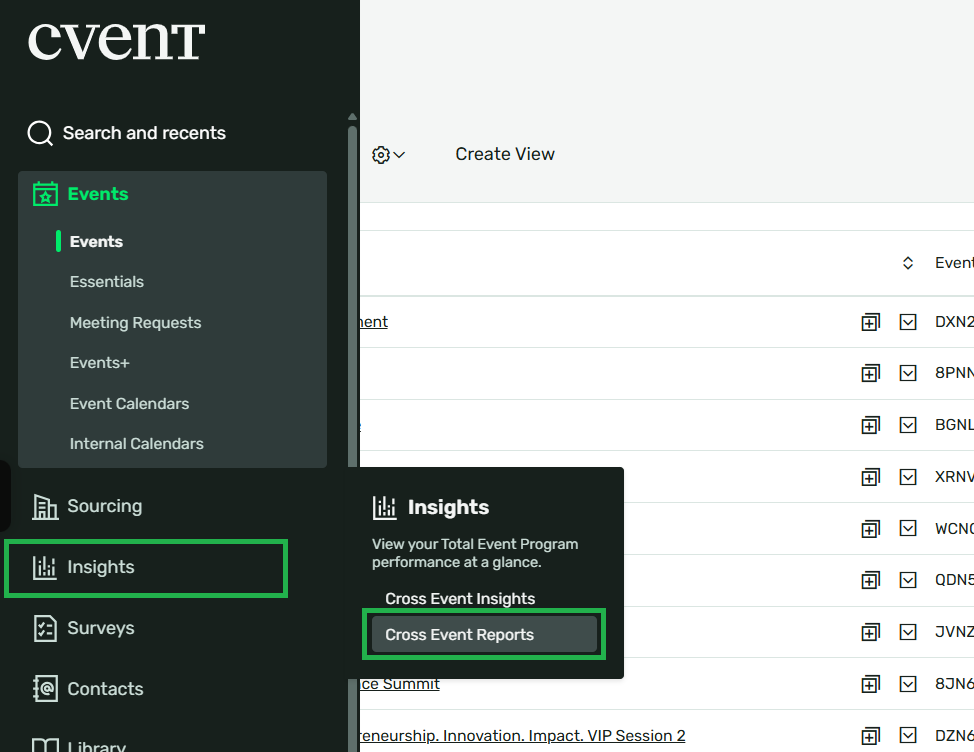Click the plus-box icon in the BGNL row
974x752 pixels.
click(870, 425)
